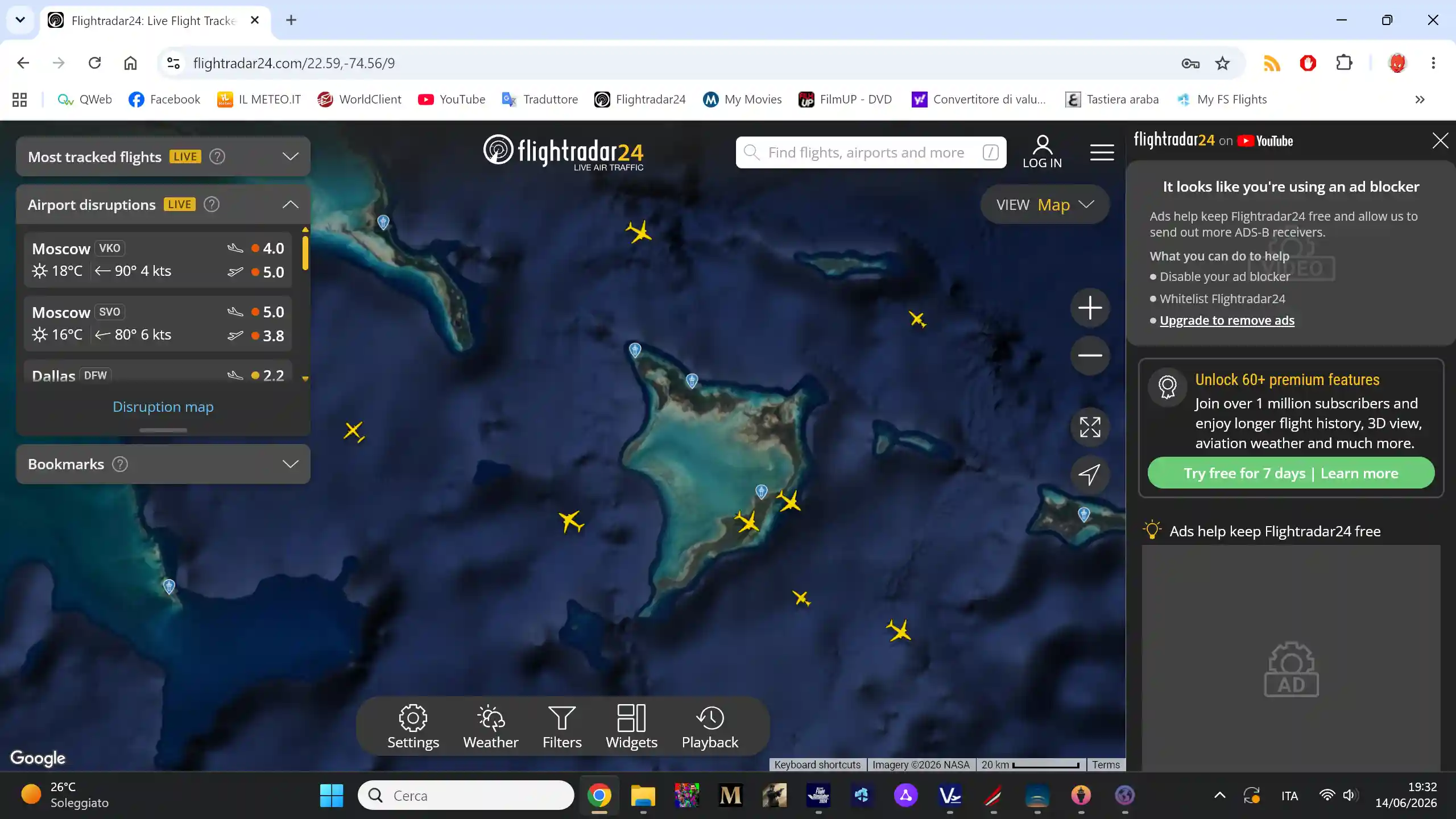The height and width of the screenshot is (819, 1456).
Task: Center map on my location arrow
Action: [x=1090, y=474]
